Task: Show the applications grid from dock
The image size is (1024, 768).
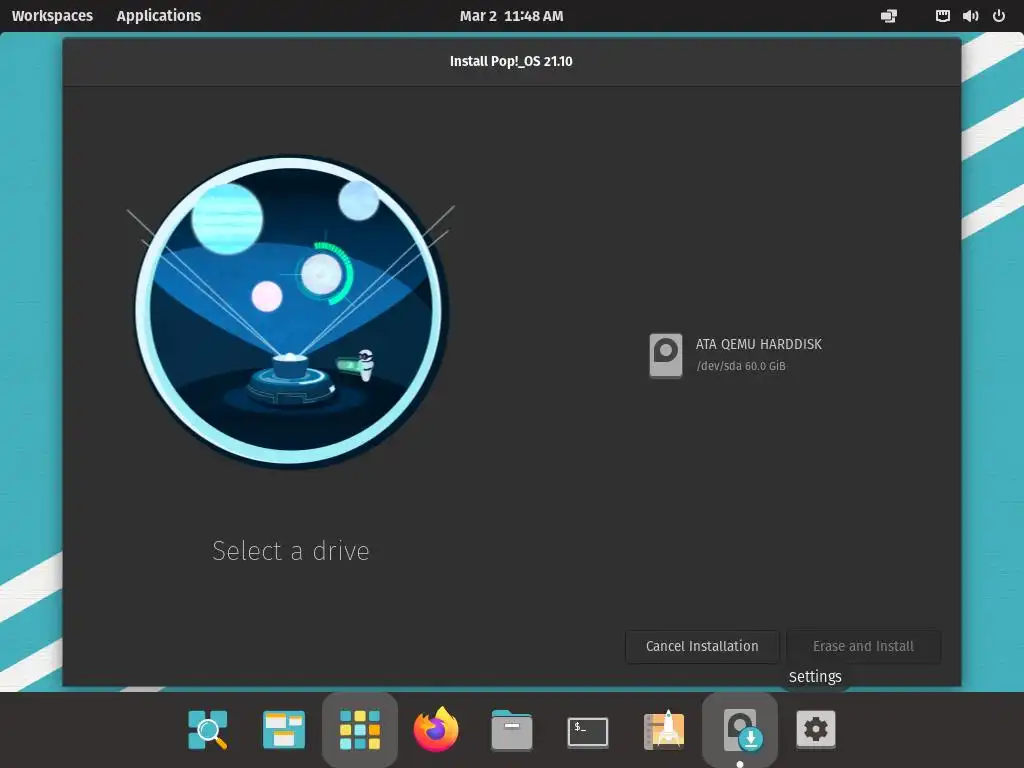Action: [360, 729]
